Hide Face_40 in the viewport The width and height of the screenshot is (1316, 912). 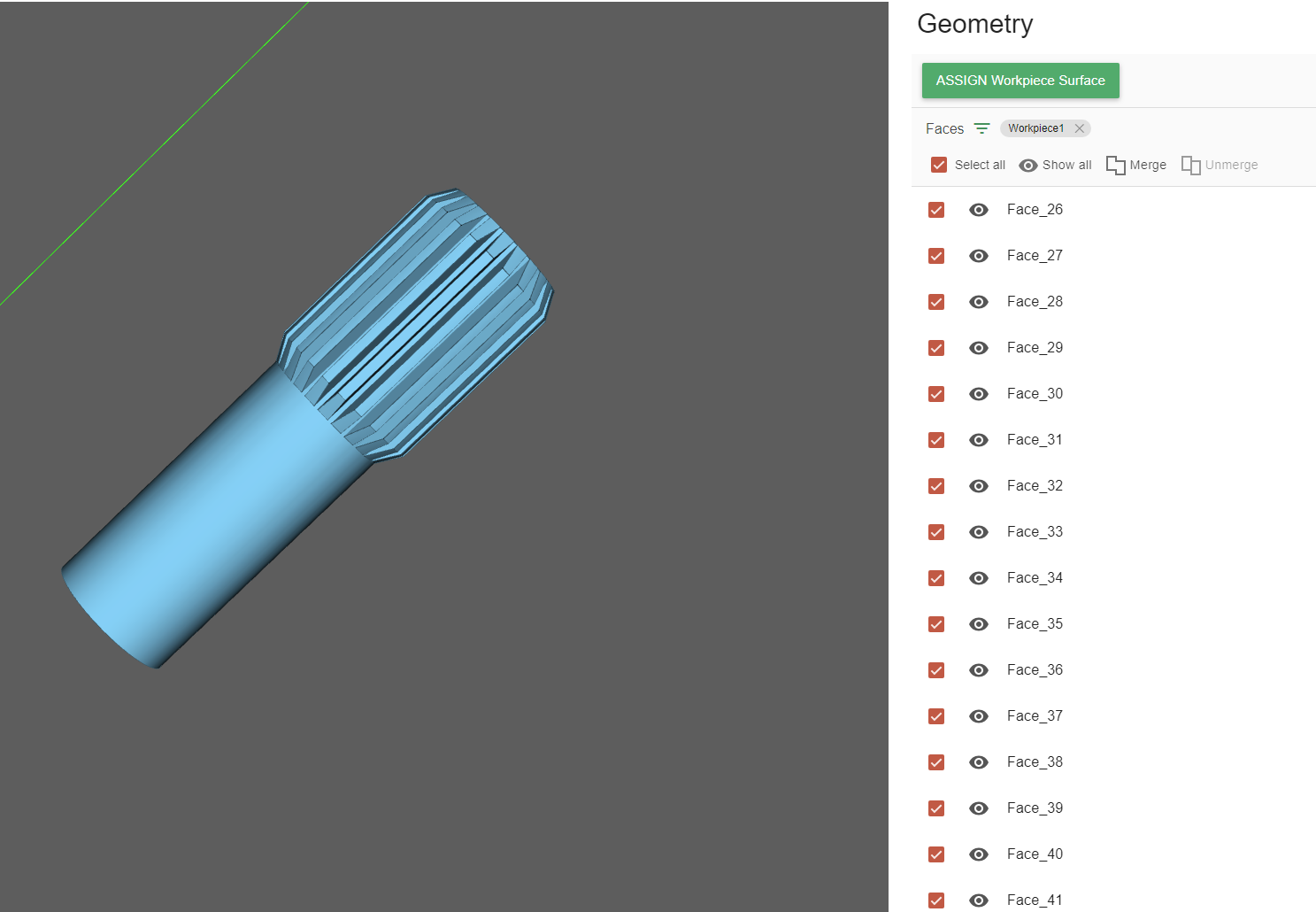(978, 854)
